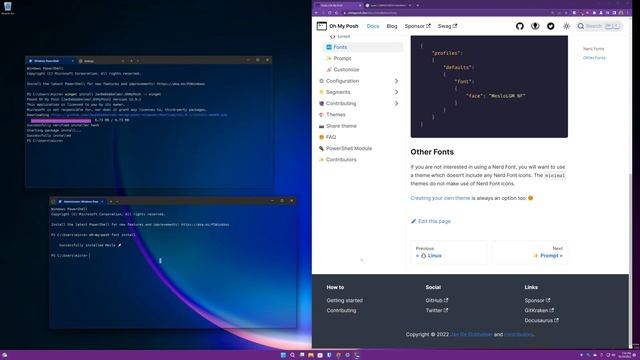
Task: Expand the Configuration sidebar section
Action: [359, 81]
